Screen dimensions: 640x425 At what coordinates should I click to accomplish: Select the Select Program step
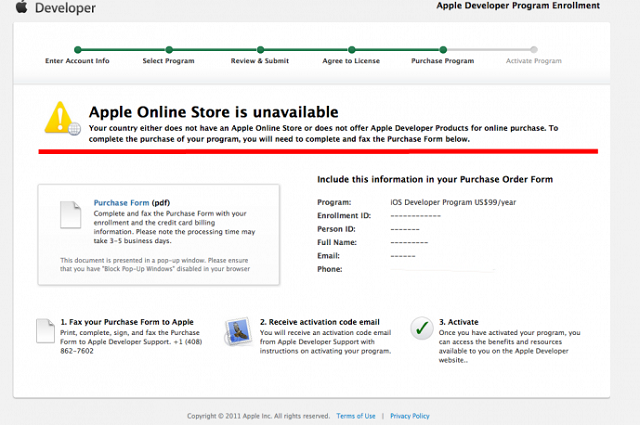click(x=168, y=61)
